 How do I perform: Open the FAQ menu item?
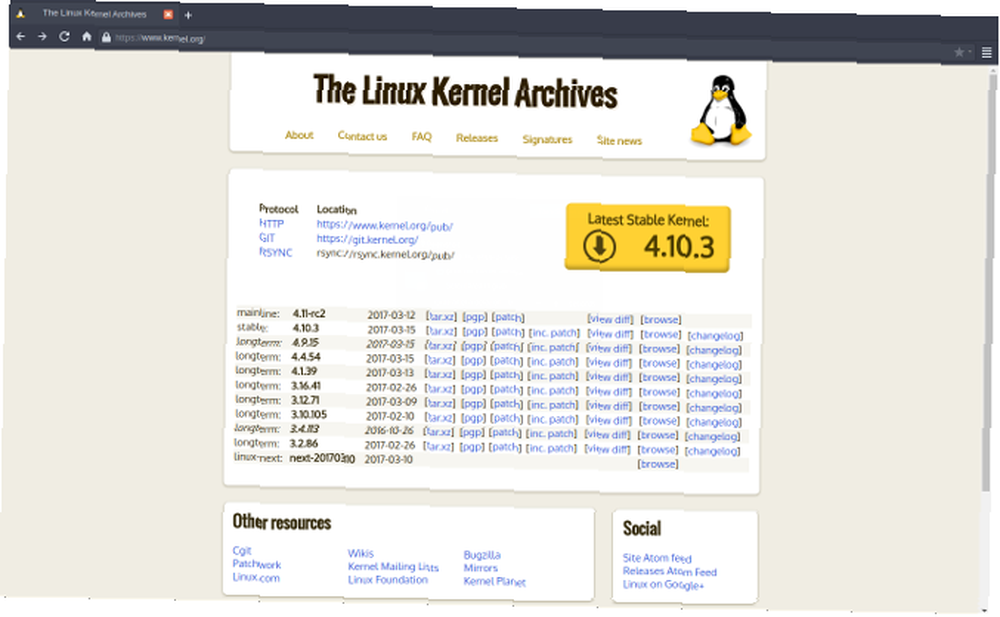pyautogui.click(x=422, y=137)
